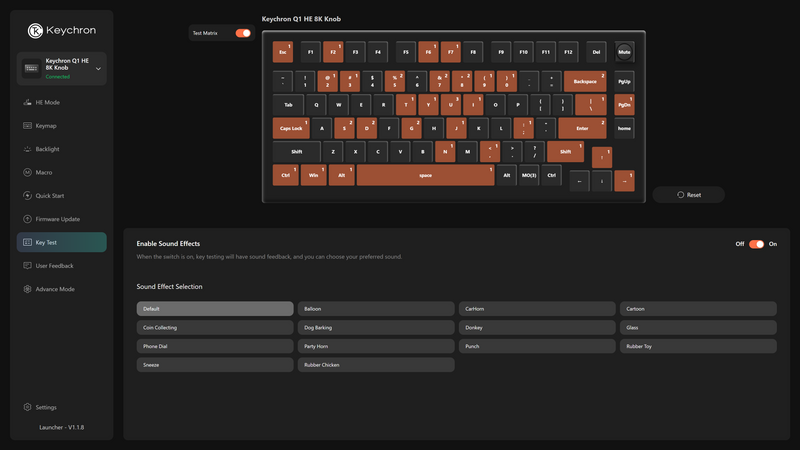The width and height of the screenshot is (800, 450).
Task: Pick the Punch sound effect
Action: [537, 346]
